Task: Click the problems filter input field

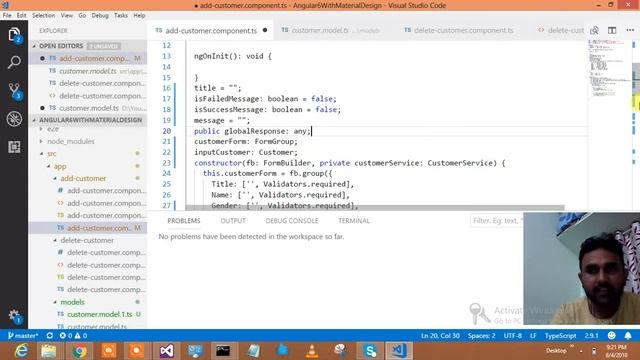Action: point(496,221)
